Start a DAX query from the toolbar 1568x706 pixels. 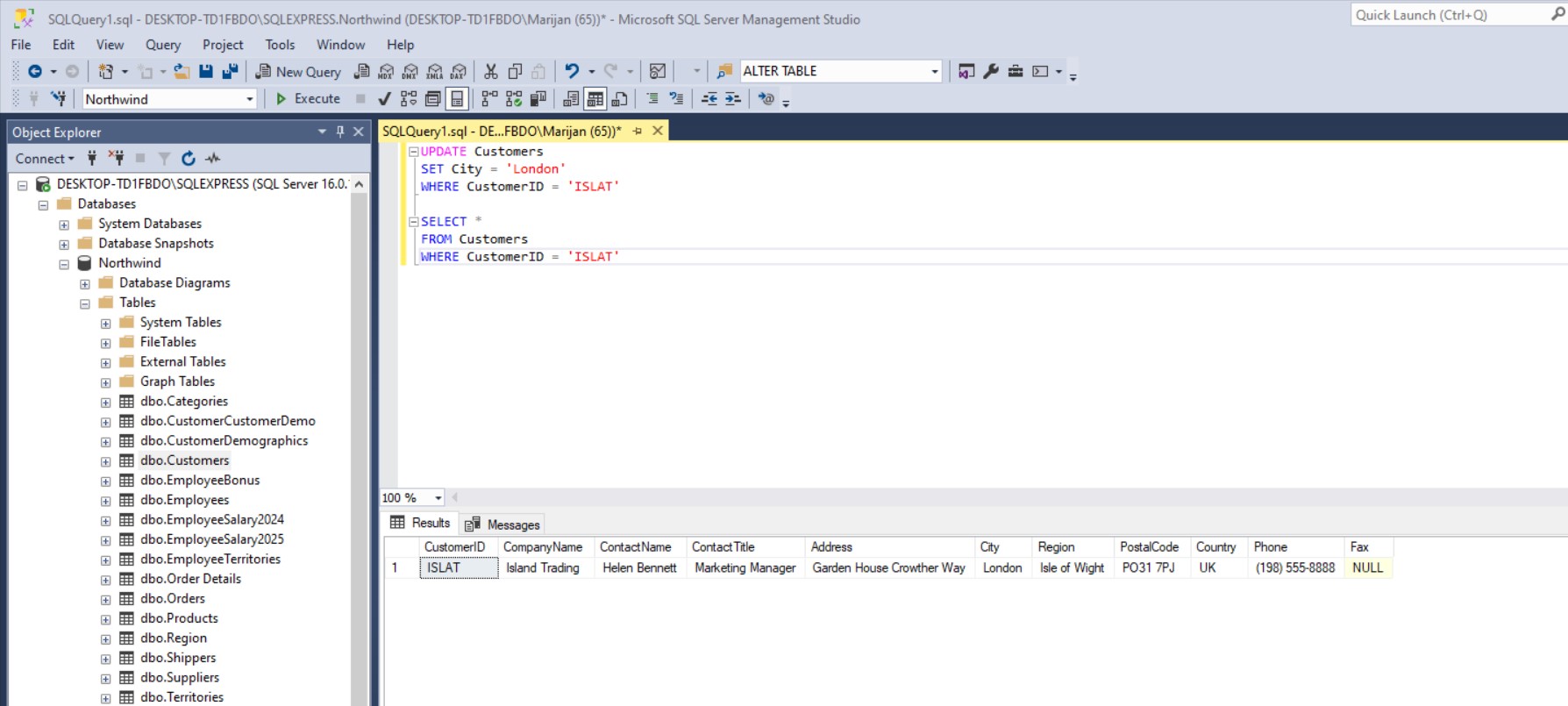tap(459, 71)
